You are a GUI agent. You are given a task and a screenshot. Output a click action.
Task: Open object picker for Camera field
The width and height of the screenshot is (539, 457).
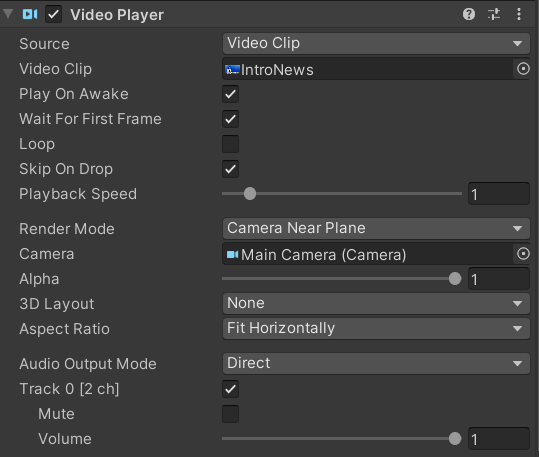tap(523, 254)
